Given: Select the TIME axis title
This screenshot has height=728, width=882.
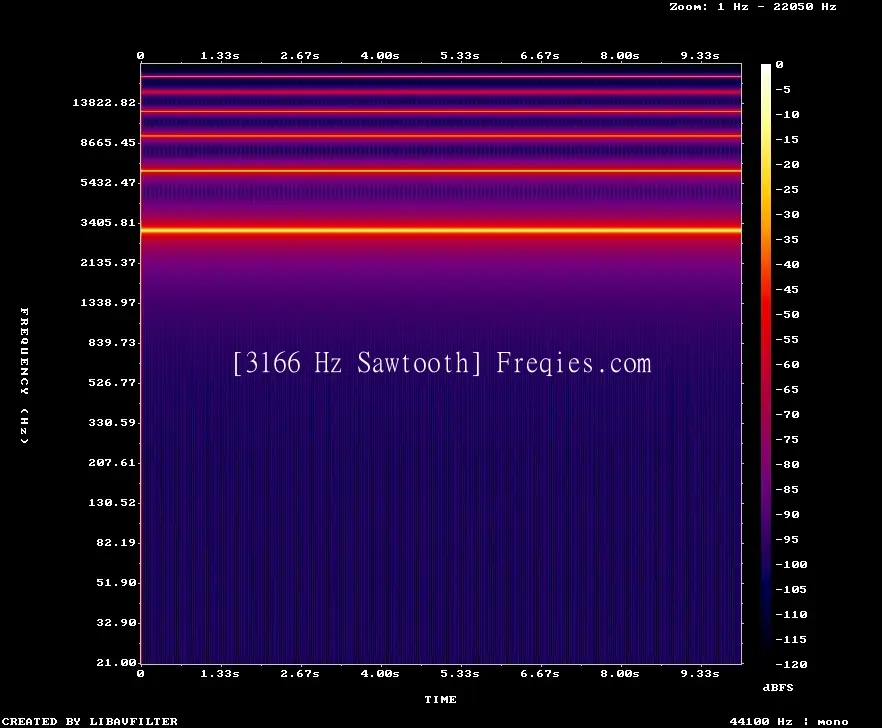Looking at the screenshot, I should [x=440, y=699].
